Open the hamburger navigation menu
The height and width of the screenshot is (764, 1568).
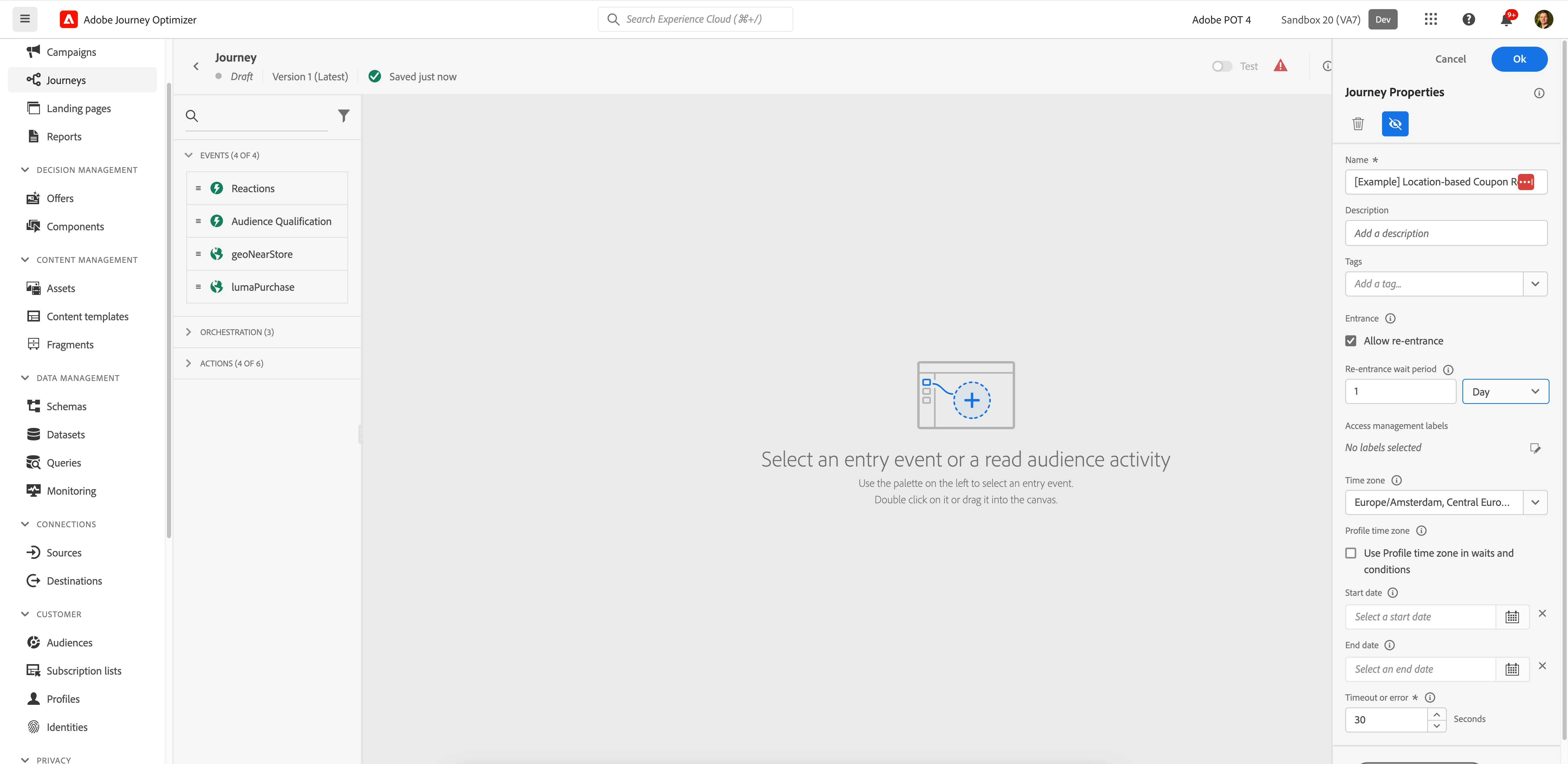click(x=25, y=19)
